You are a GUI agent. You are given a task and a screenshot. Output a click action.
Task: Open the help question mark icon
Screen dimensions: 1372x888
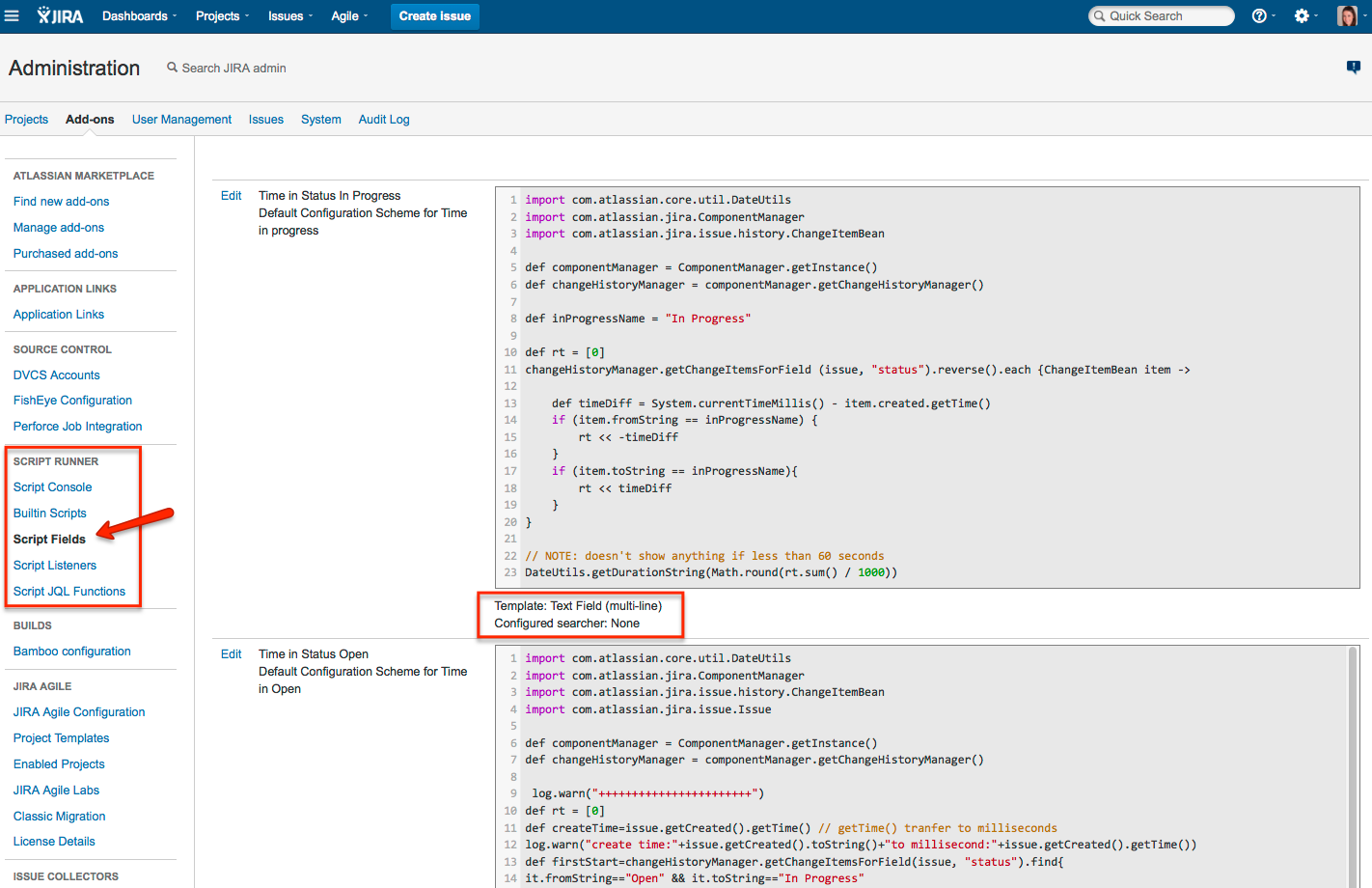coord(1259,15)
